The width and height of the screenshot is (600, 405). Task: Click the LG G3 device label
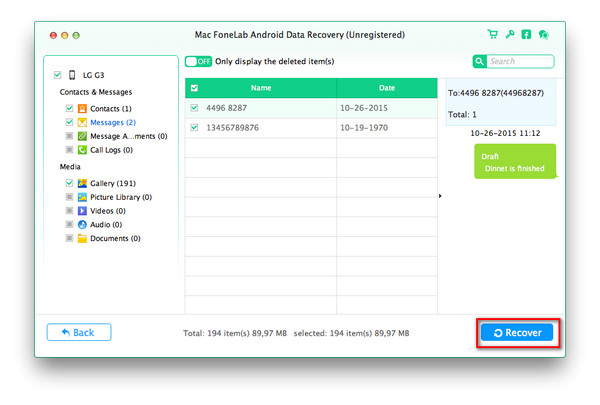point(94,75)
